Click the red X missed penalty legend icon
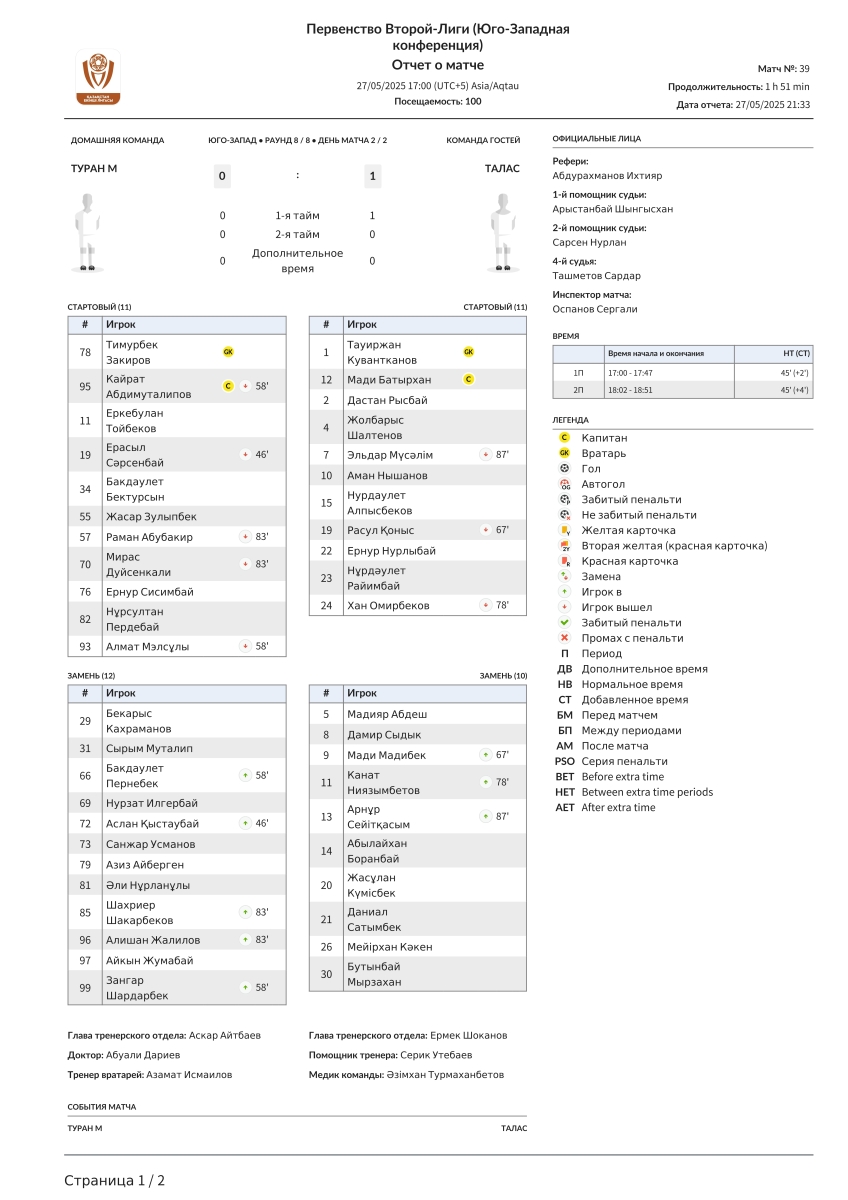Image resolution: width=848 pixels, height=1200 pixels. [565, 638]
